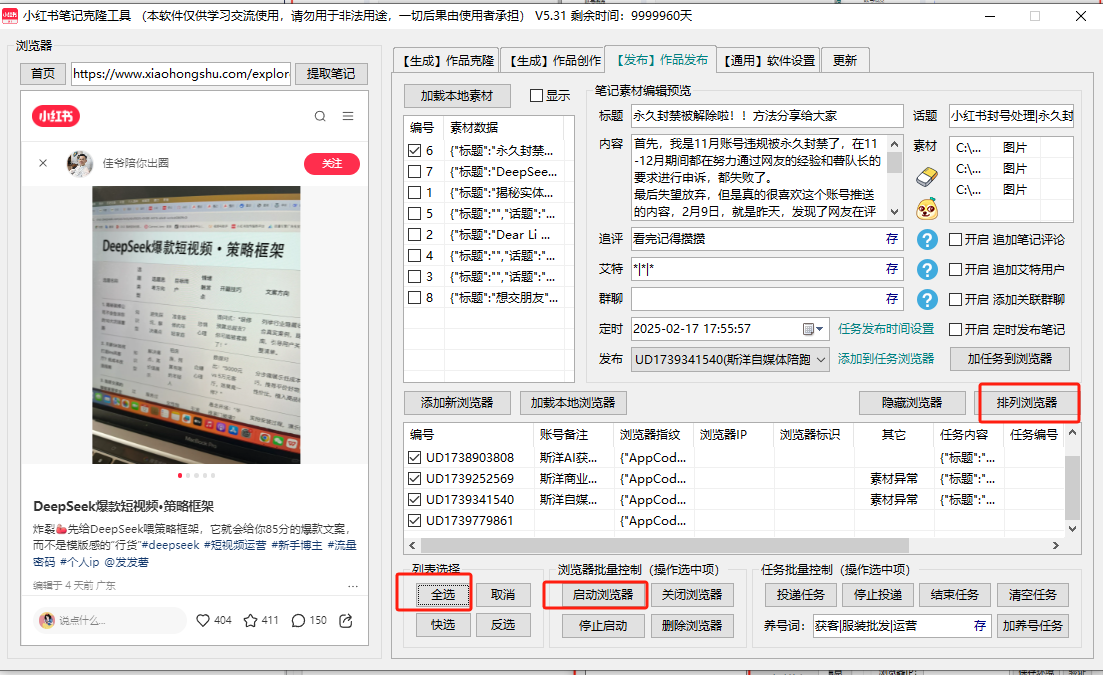This screenshot has height=675, width=1103.
Task: Enable the 追加笔记评论 checkbox
Action: point(956,240)
